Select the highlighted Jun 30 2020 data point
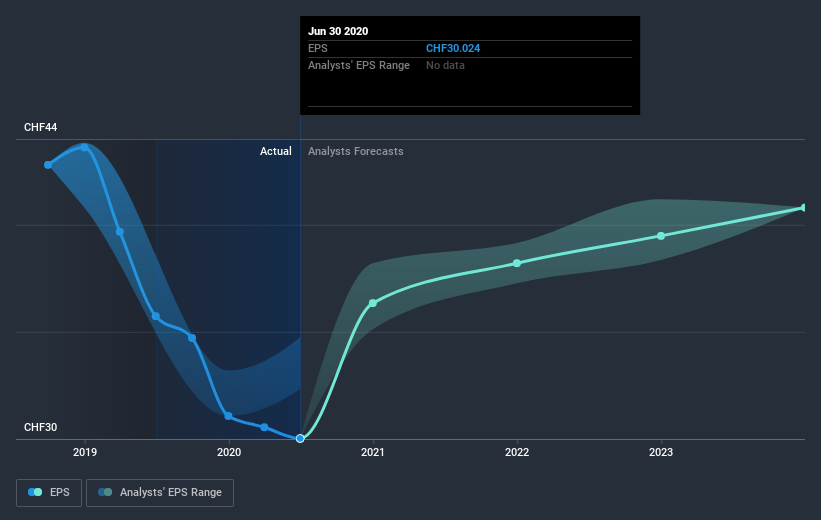Viewport: 821px width, 520px height. click(x=300, y=438)
